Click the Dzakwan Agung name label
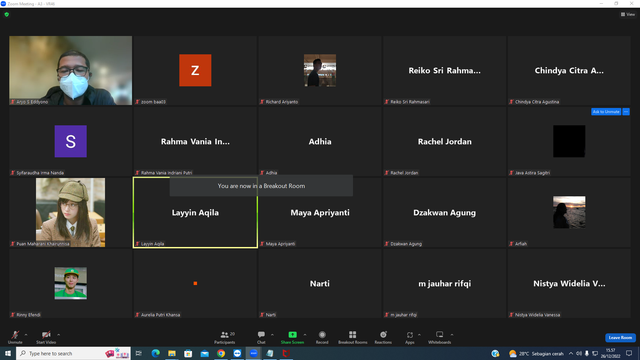The width and height of the screenshot is (640, 360). pyautogui.click(x=444, y=213)
